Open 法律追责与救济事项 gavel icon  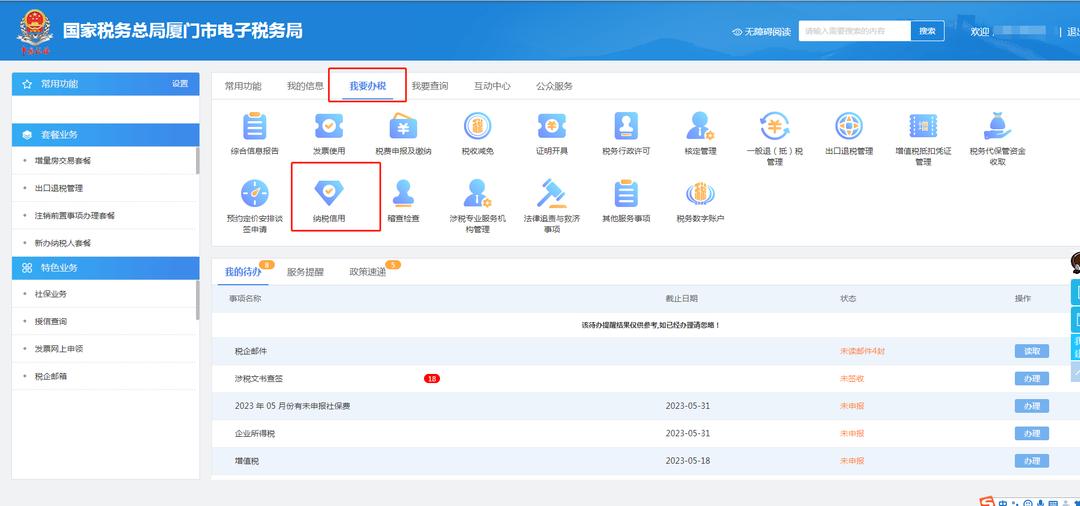click(x=552, y=193)
